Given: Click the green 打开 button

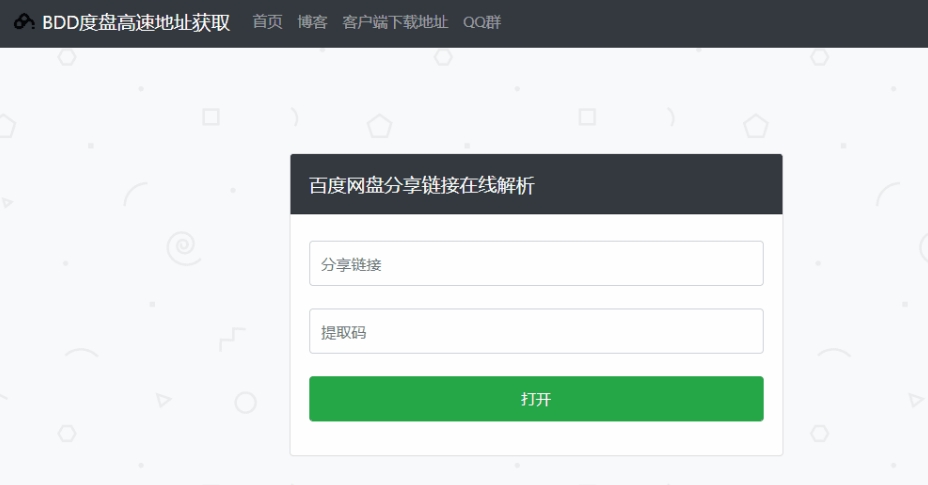Looking at the screenshot, I should (x=536, y=399).
